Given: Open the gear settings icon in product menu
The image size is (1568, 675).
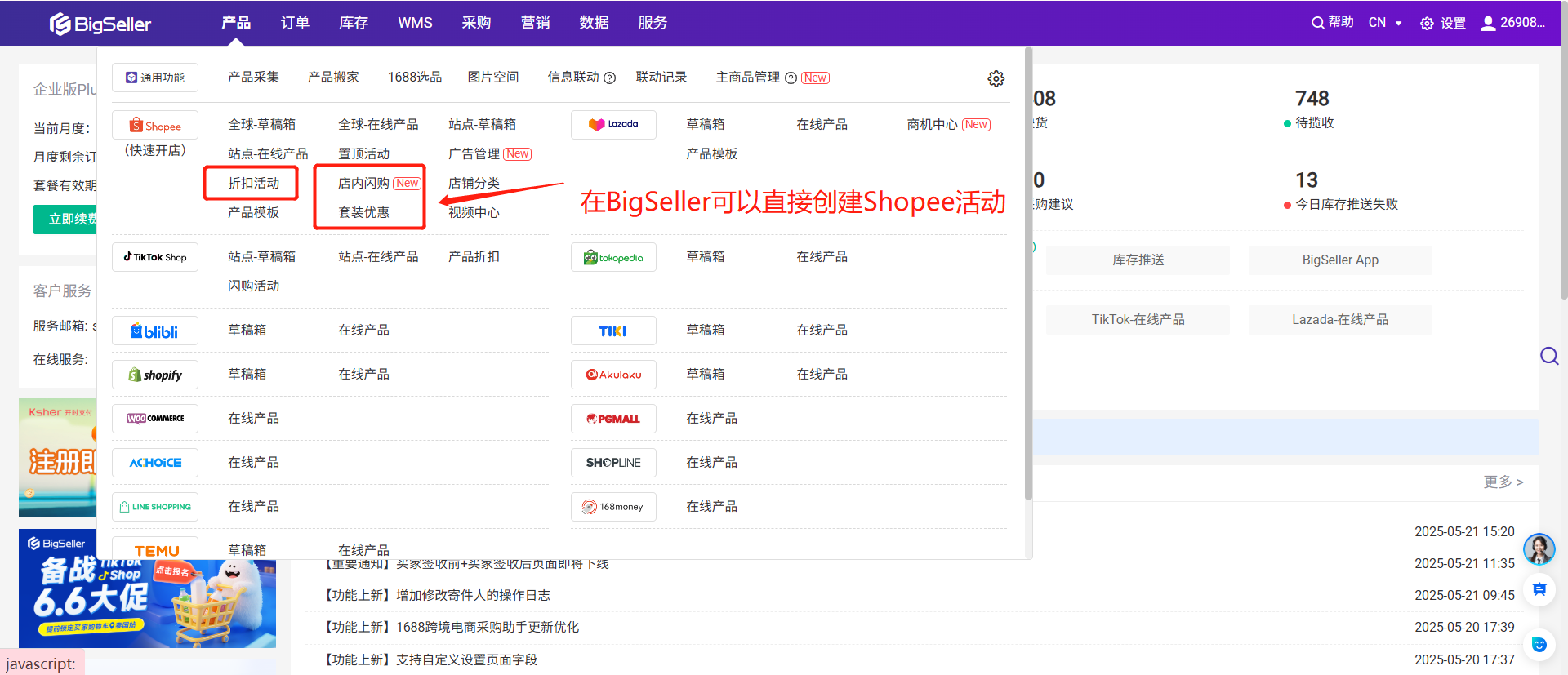Looking at the screenshot, I should coord(996,78).
